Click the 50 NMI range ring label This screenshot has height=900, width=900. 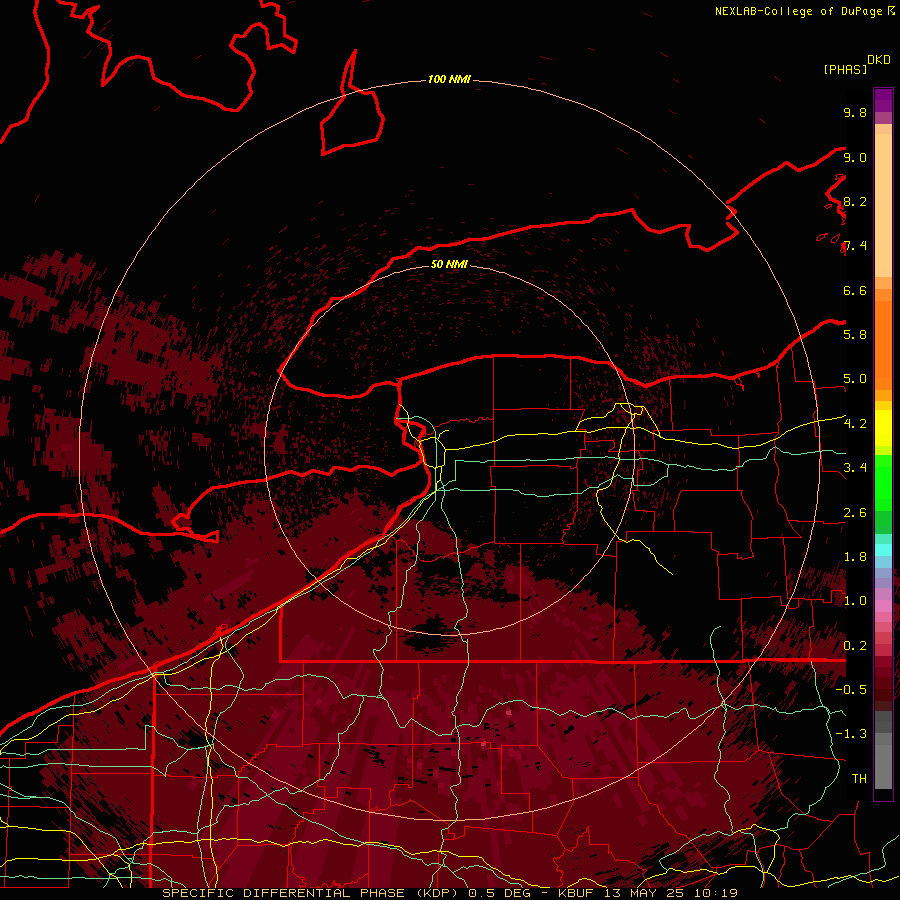449,264
